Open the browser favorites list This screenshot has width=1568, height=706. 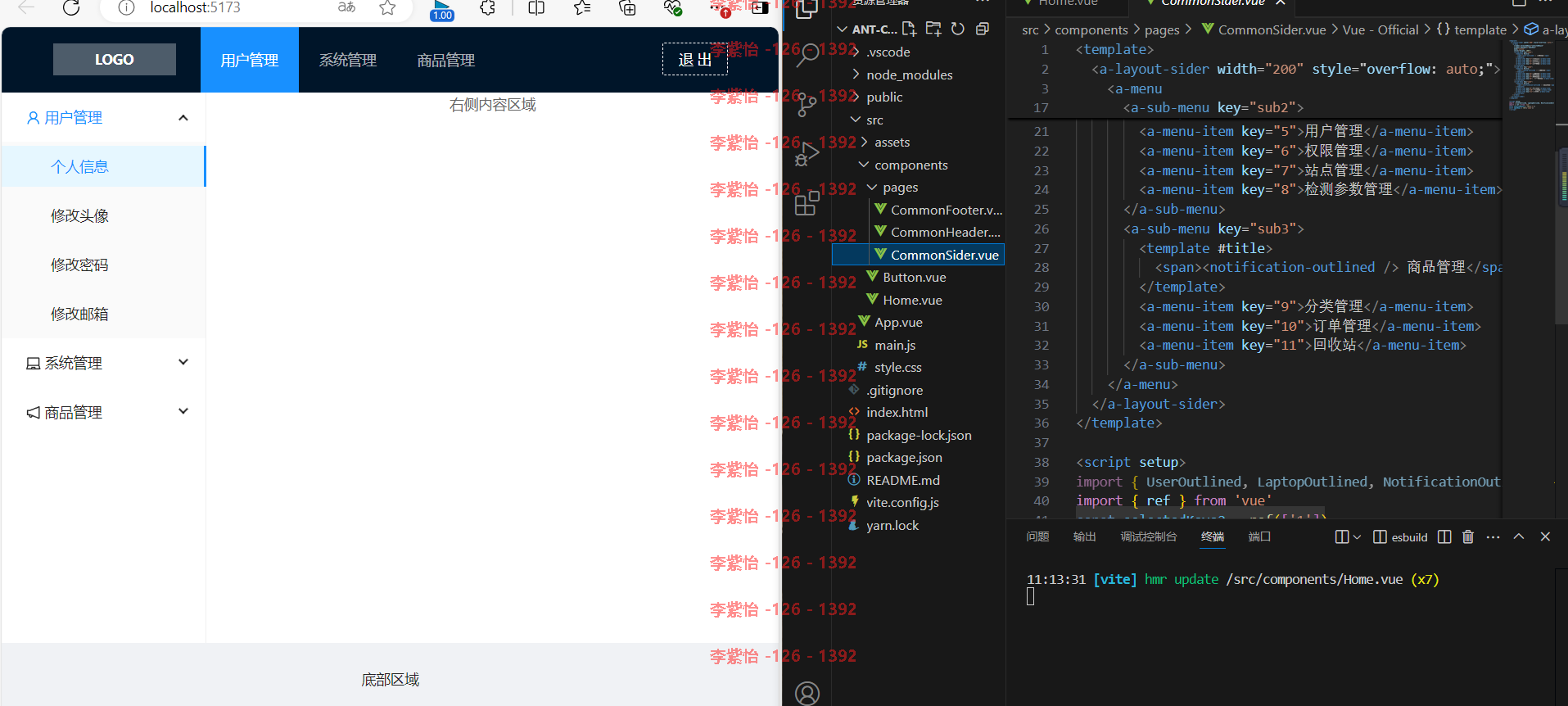pos(582,8)
